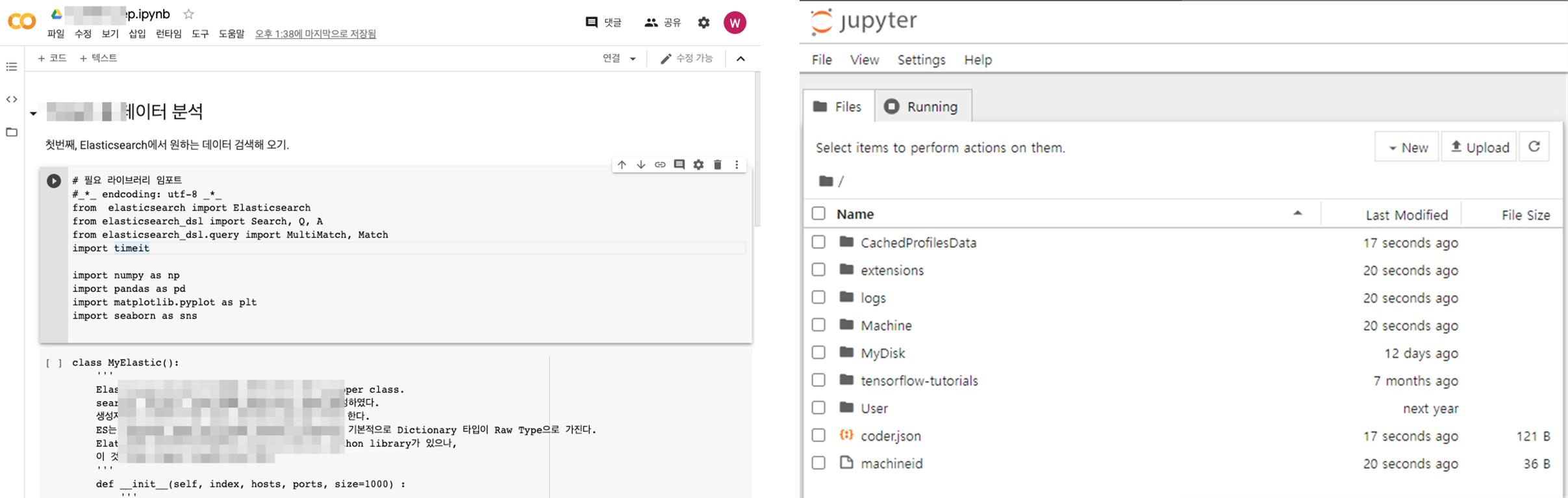Move the cell up with arrow icon
1568x498 pixels.
pyautogui.click(x=622, y=164)
